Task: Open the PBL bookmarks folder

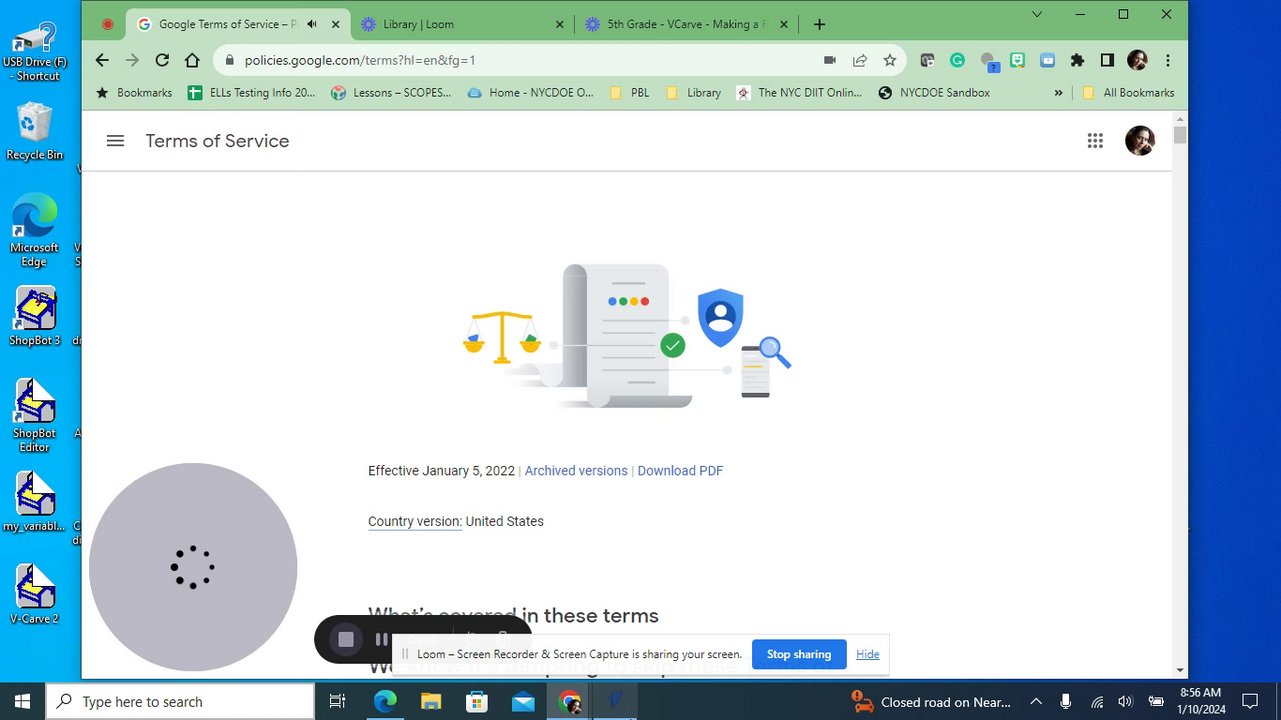Action: point(630,93)
